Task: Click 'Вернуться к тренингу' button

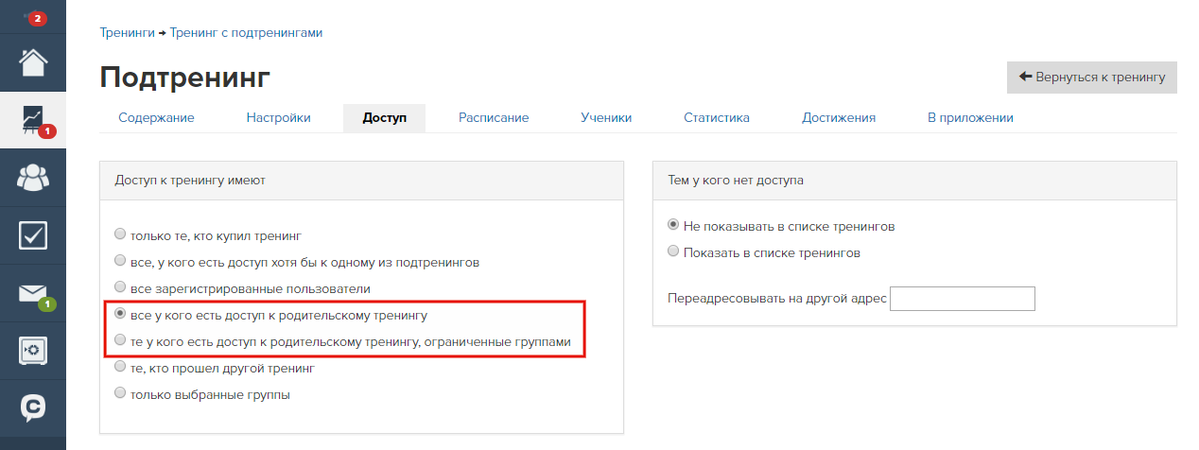Action: [x=1092, y=77]
